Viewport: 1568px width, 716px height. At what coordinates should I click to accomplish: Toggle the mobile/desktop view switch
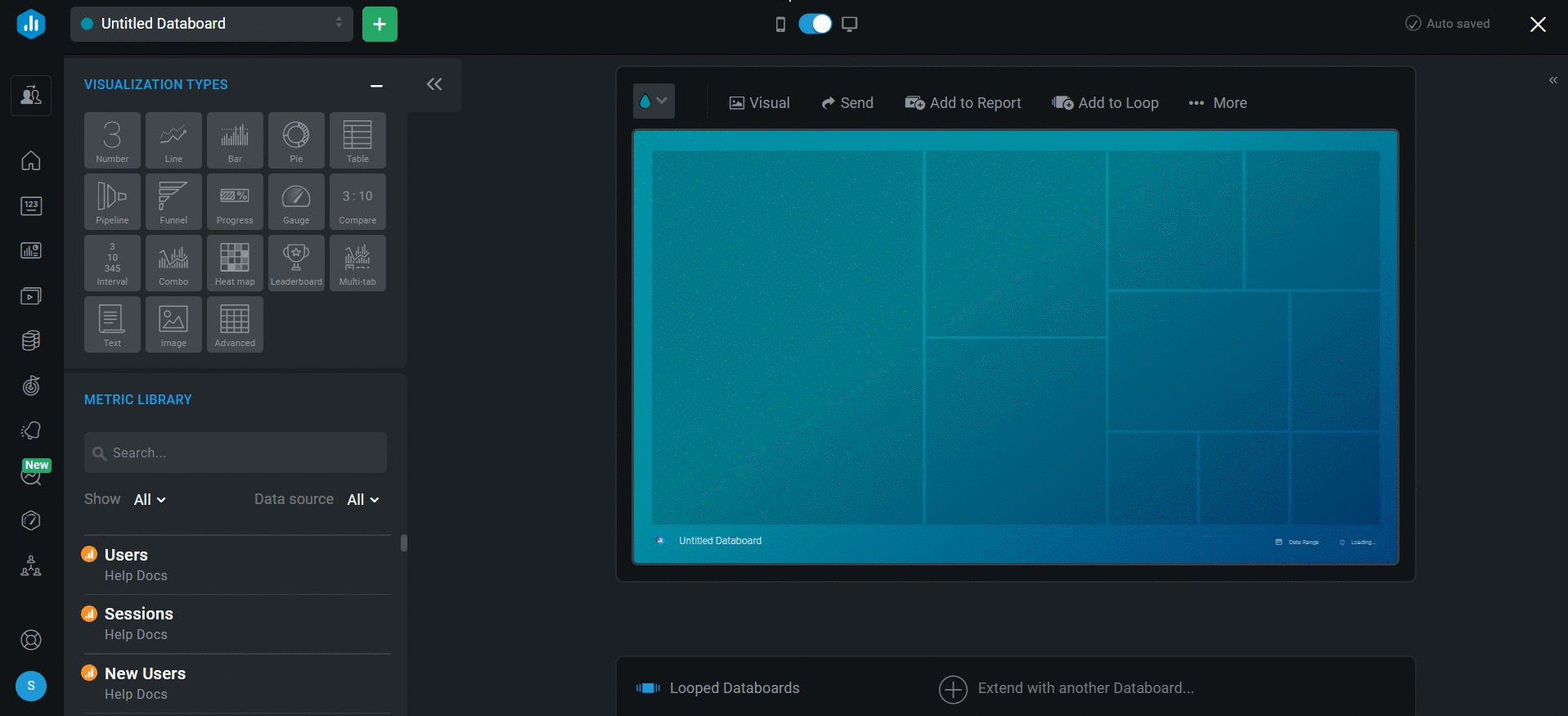point(815,24)
